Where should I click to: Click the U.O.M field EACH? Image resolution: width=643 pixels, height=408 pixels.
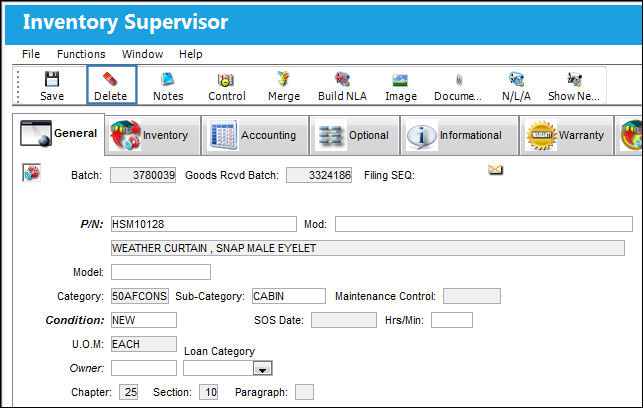click(144, 344)
